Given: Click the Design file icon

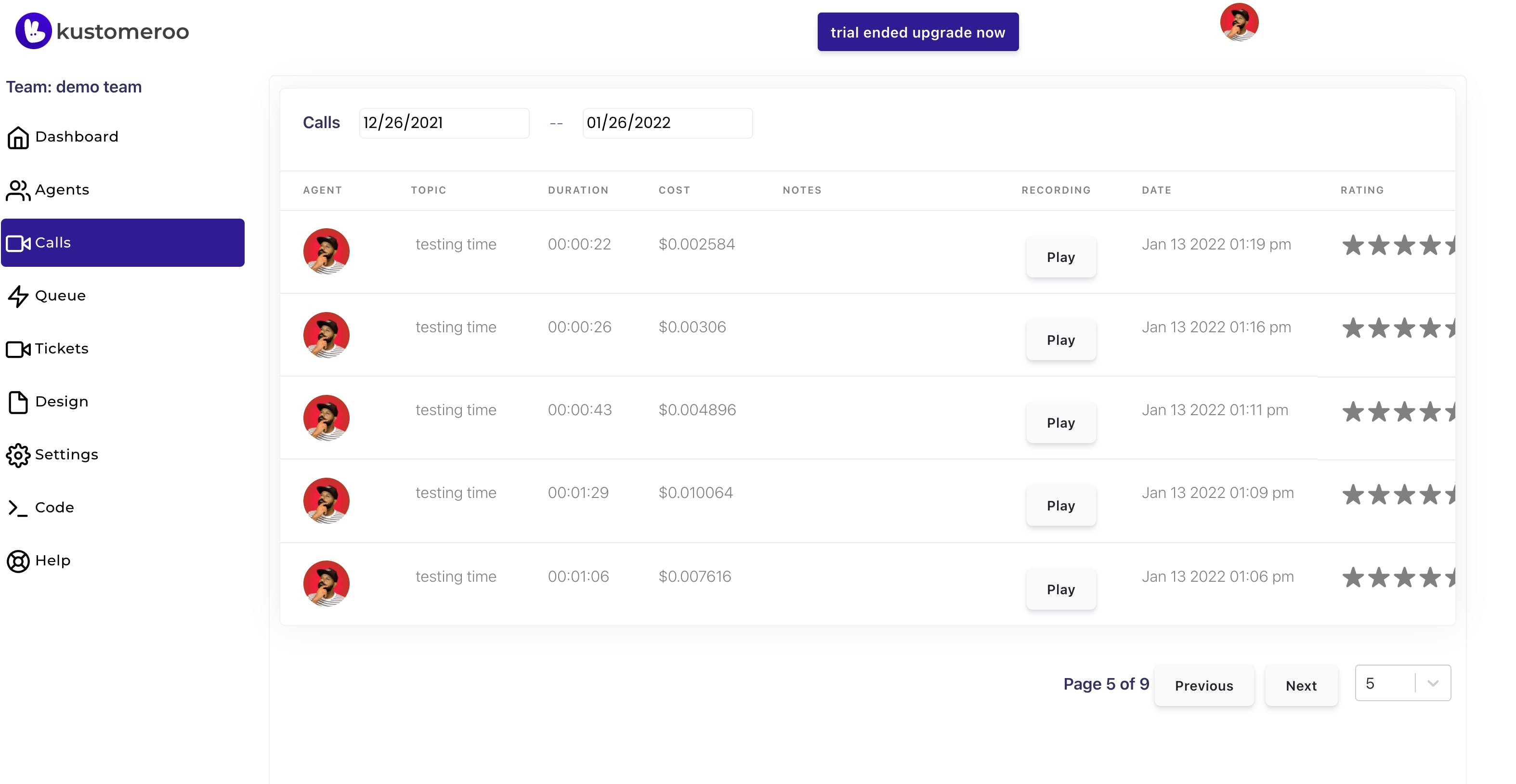Looking at the screenshot, I should tap(18, 402).
